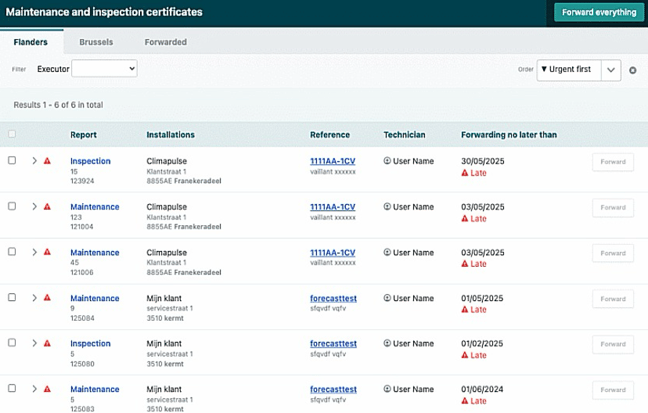The height and width of the screenshot is (413, 648).
Task: Click the warning icon beside Maintenance 121004
Action: point(47,207)
